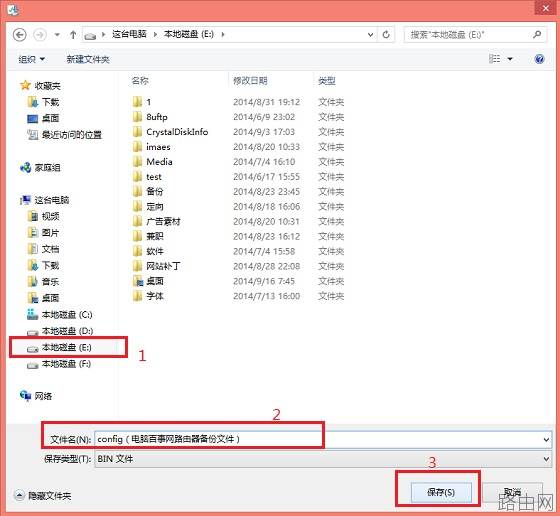Select the Media folder icon
Image resolution: width=560 pixels, height=516 pixels.
click(x=138, y=162)
